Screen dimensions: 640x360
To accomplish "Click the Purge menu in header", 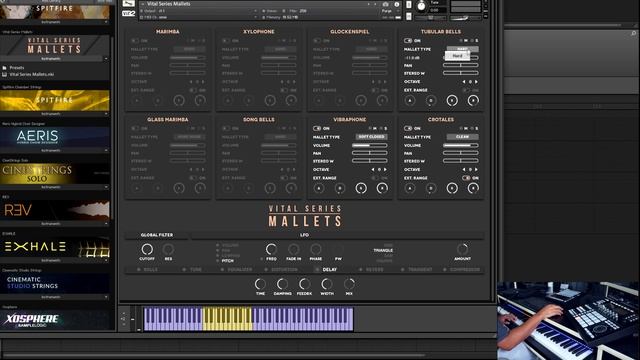I will 386,11.
